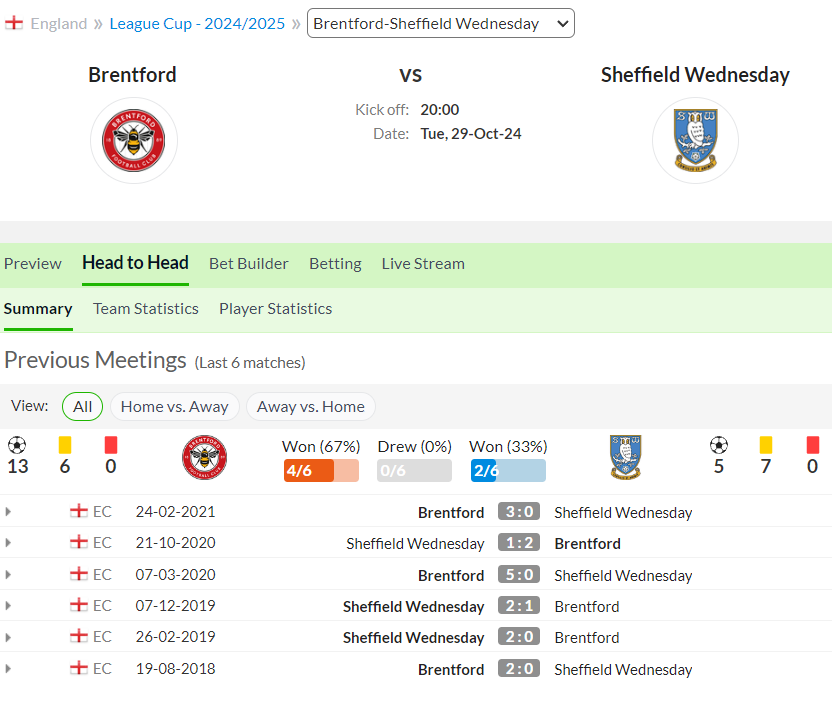Screen dimensions: 832x710
Task: Click the large Sheffield Wednesday crest
Action: (x=695, y=140)
